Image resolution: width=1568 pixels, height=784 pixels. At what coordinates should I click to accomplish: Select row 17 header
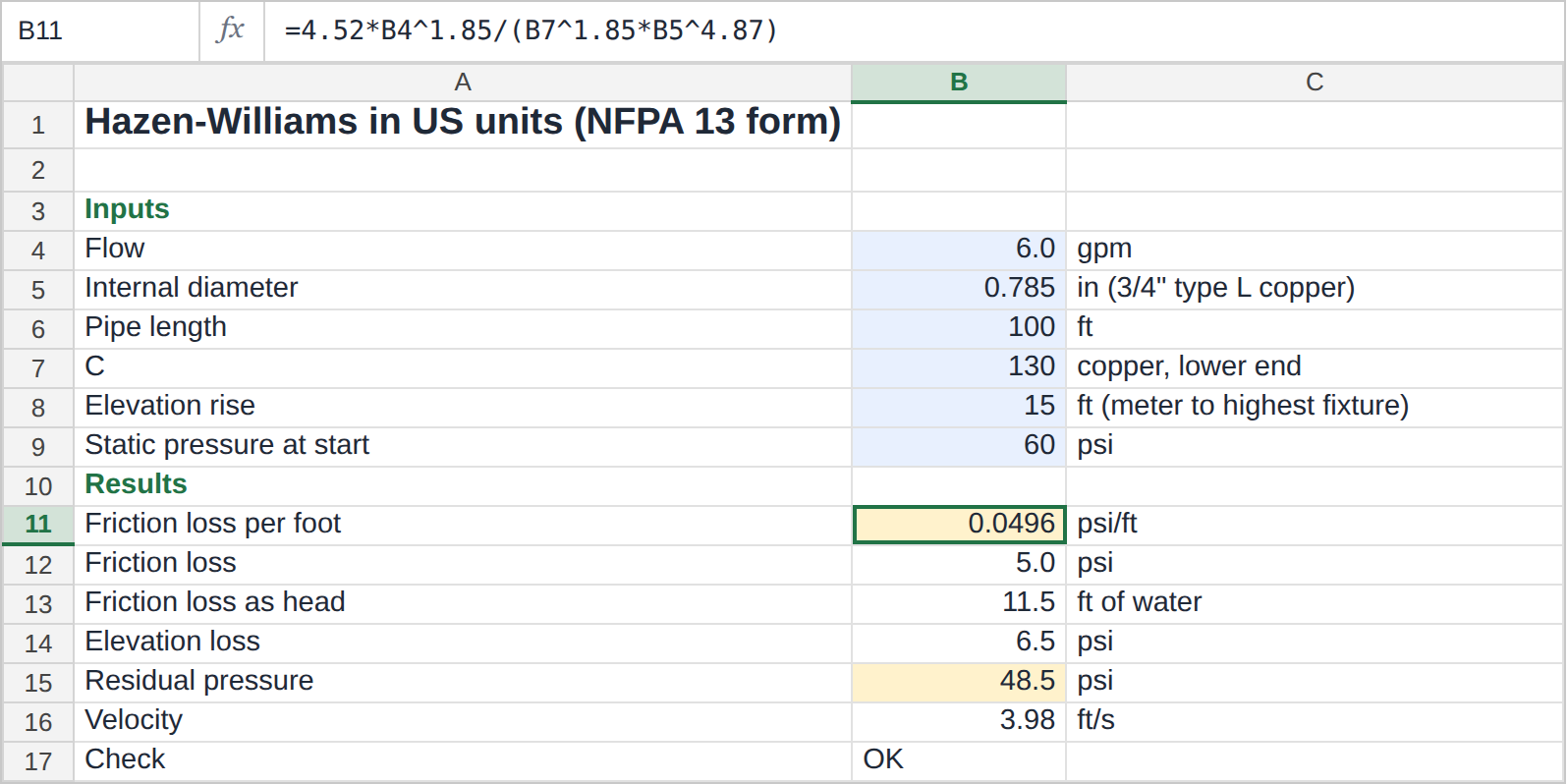pos(38,761)
